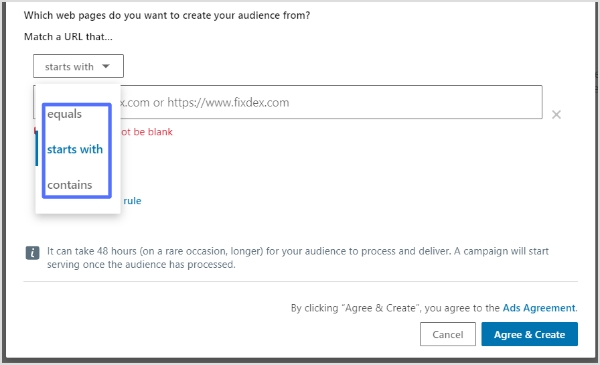Cancel the audience creation dialog
The image size is (600, 365).
click(x=448, y=334)
